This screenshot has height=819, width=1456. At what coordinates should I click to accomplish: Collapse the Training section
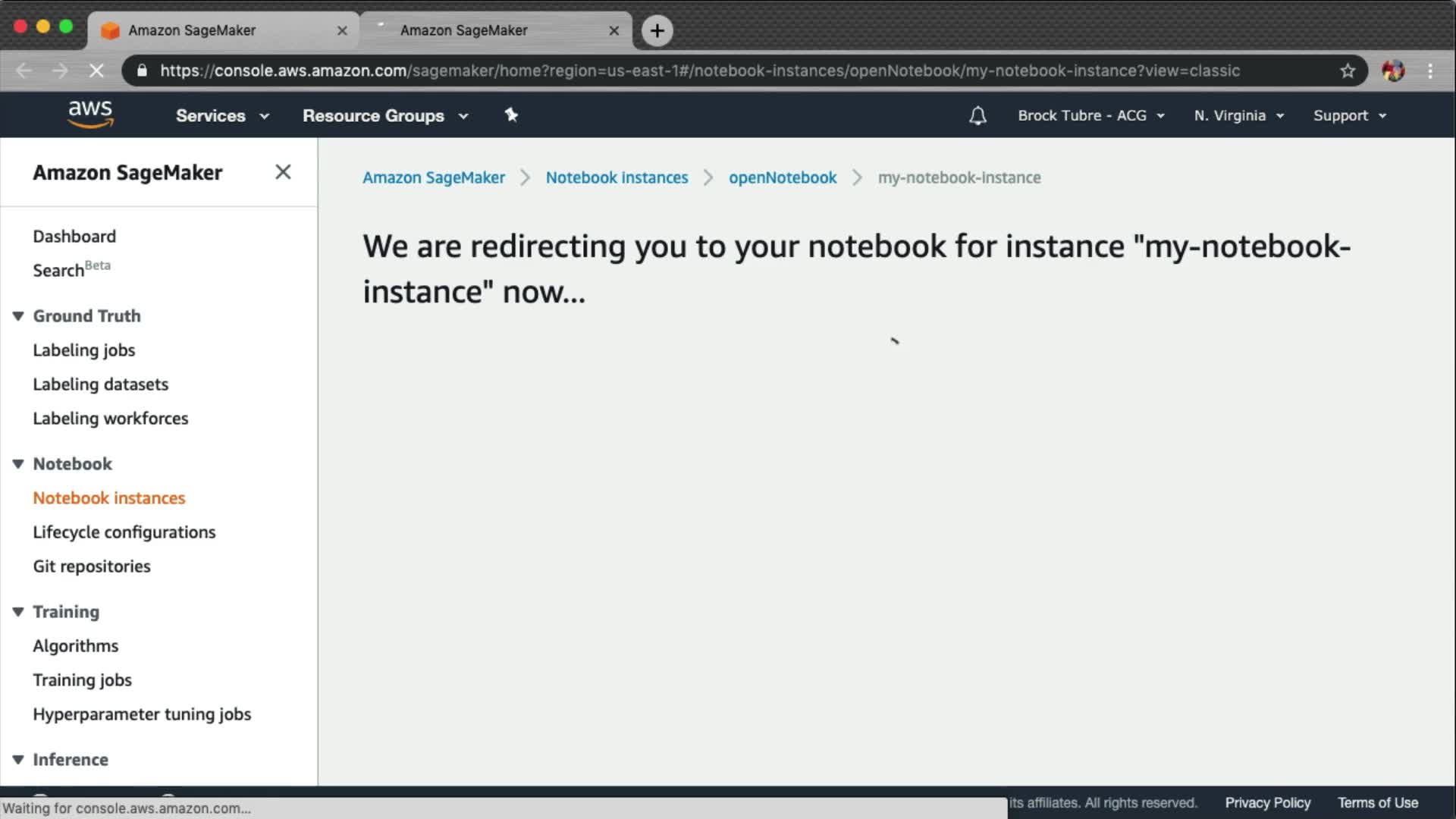[x=18, y=612]
